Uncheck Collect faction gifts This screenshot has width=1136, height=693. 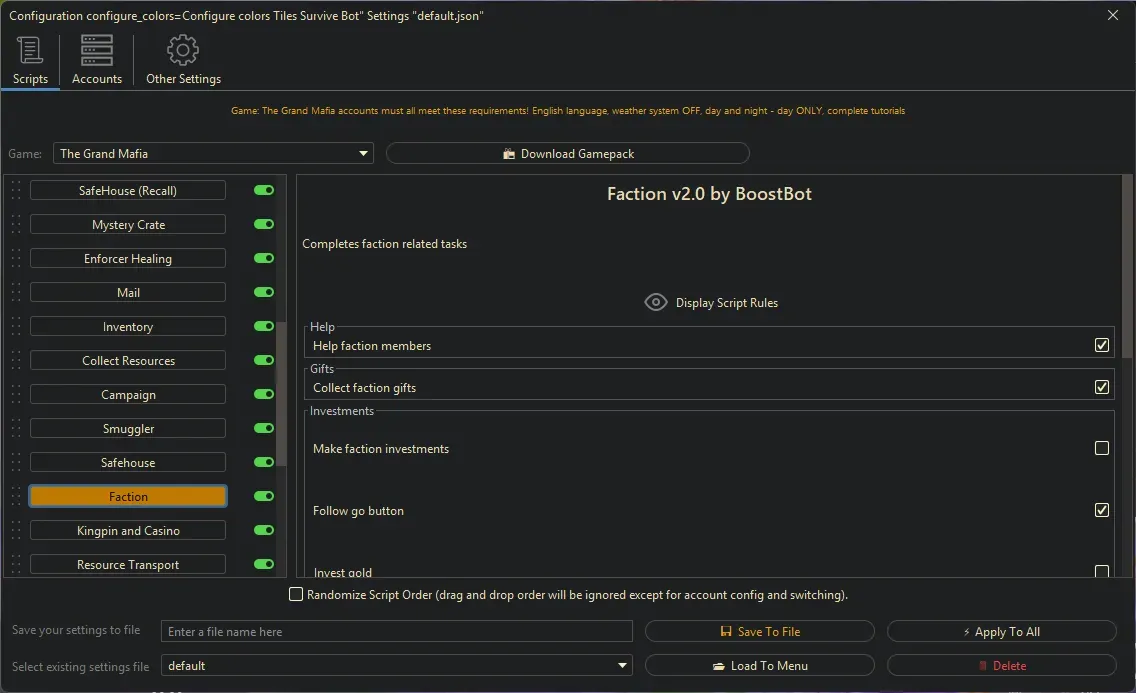click(x=1101, y=387)
